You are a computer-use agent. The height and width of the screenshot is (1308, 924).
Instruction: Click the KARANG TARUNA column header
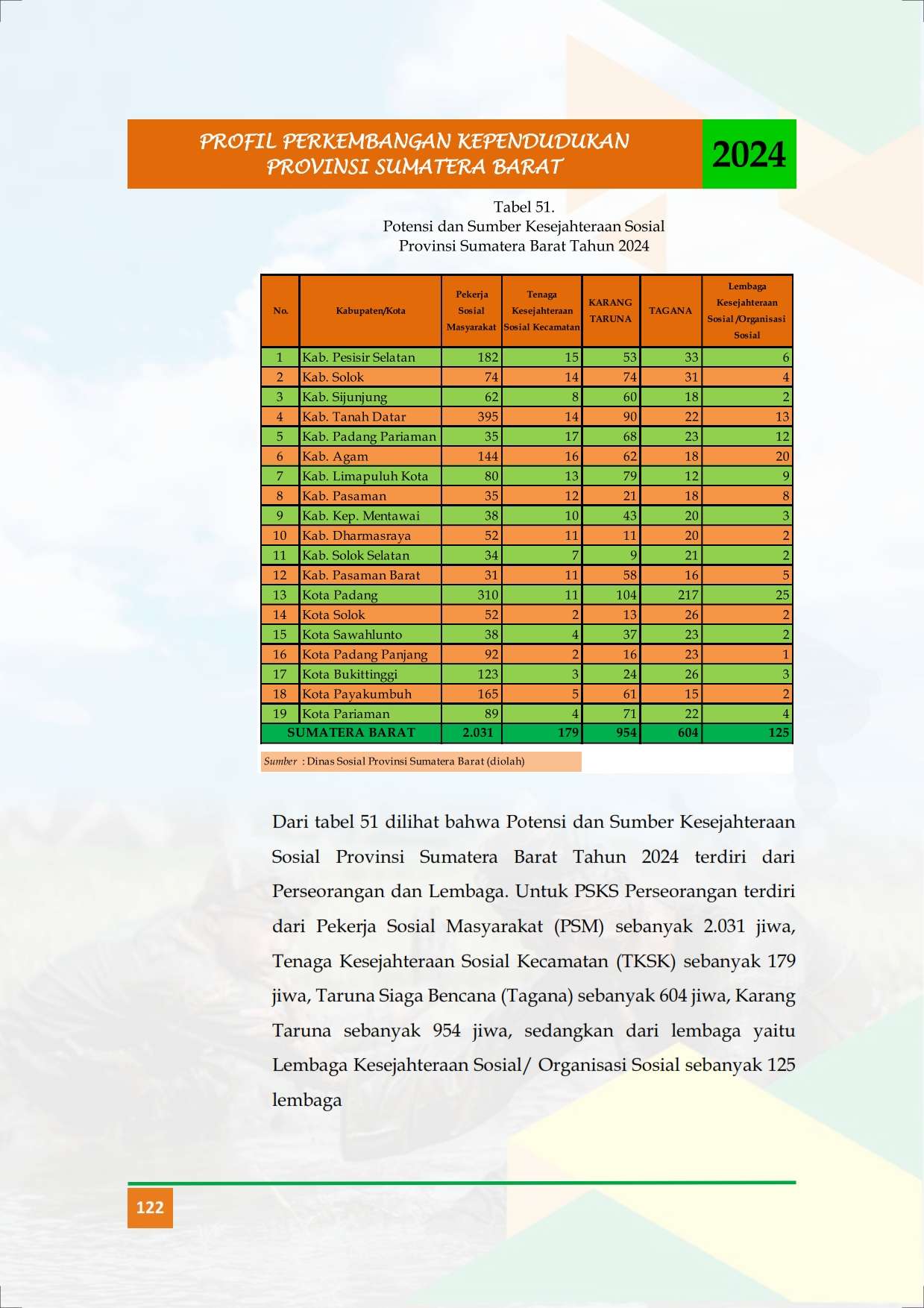tap(610, 311)
